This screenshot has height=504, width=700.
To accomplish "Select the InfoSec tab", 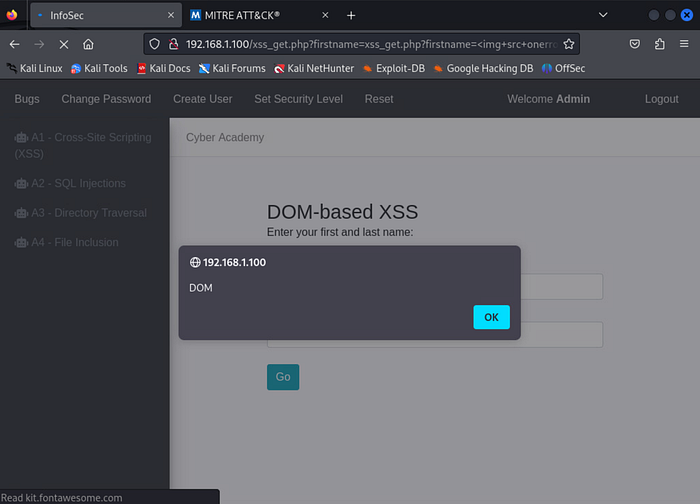I will 106,15.
